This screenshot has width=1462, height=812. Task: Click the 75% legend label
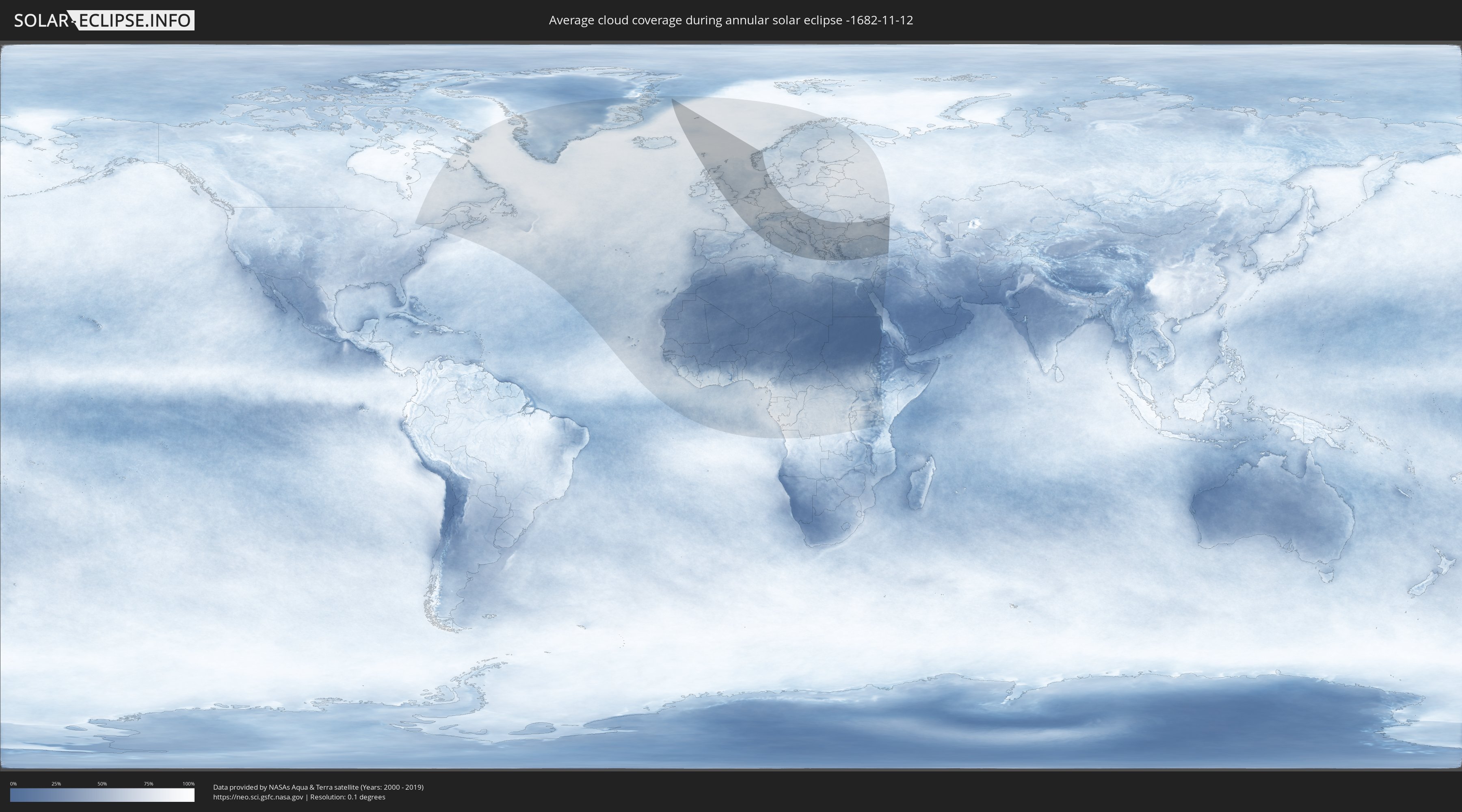148,784
